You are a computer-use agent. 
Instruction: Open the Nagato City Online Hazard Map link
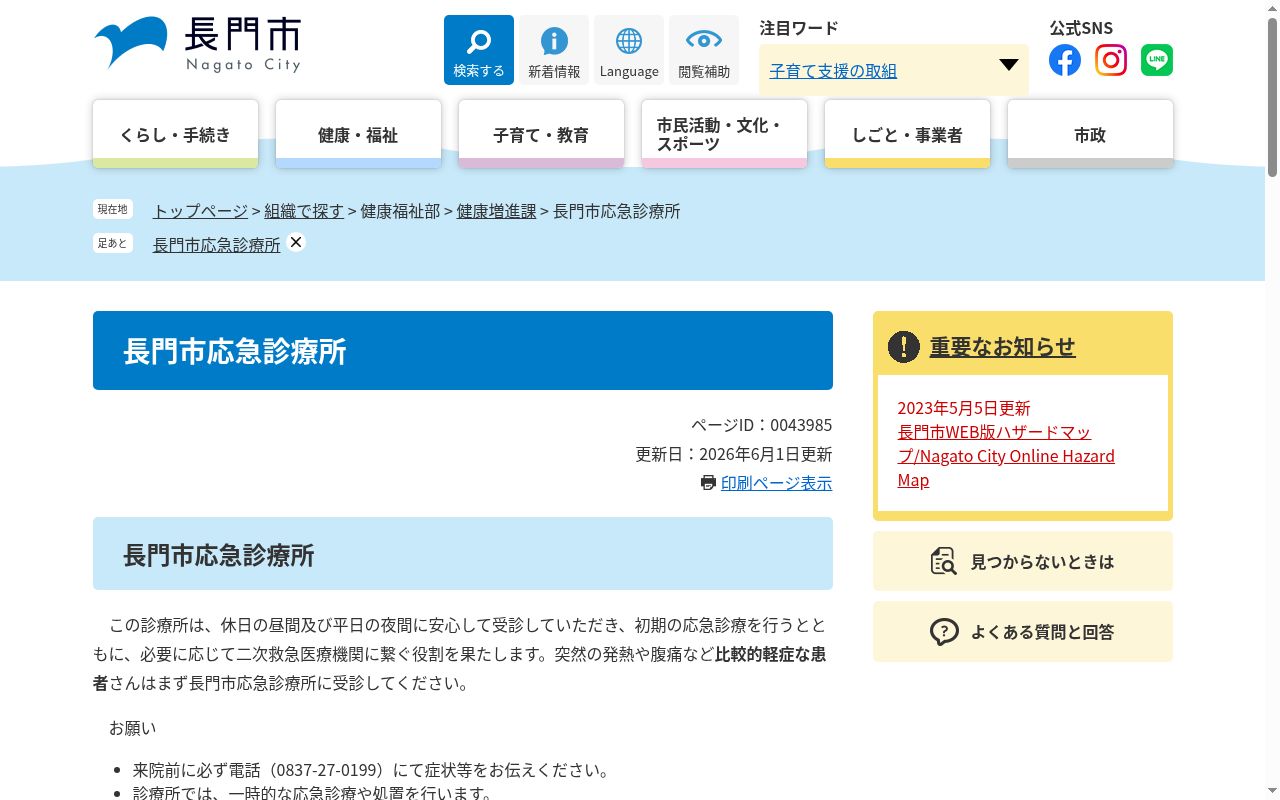tap(1006, 456)
